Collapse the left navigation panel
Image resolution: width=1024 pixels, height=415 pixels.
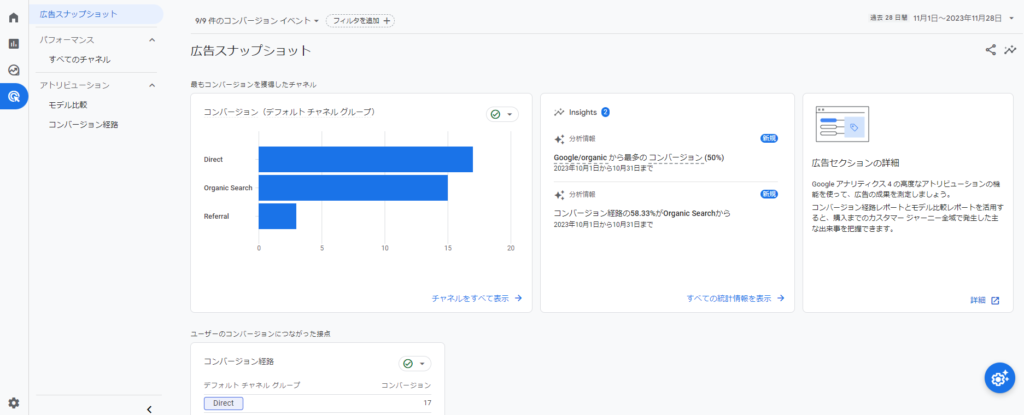coord(149,408)
